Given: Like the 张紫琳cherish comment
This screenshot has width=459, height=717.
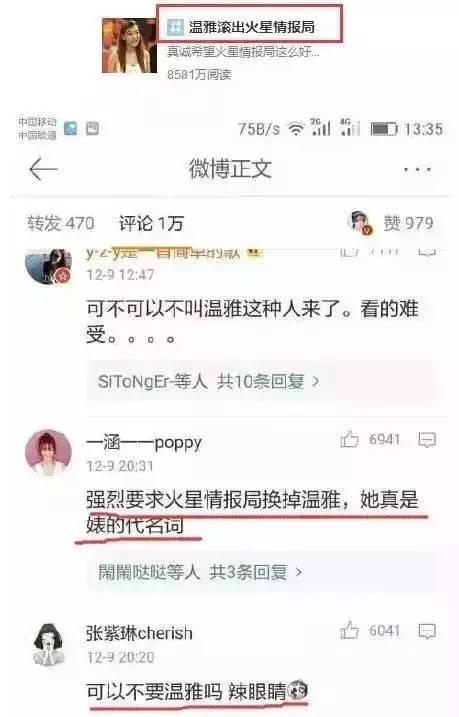Looking at the screenshot, I should pos(349,630).
